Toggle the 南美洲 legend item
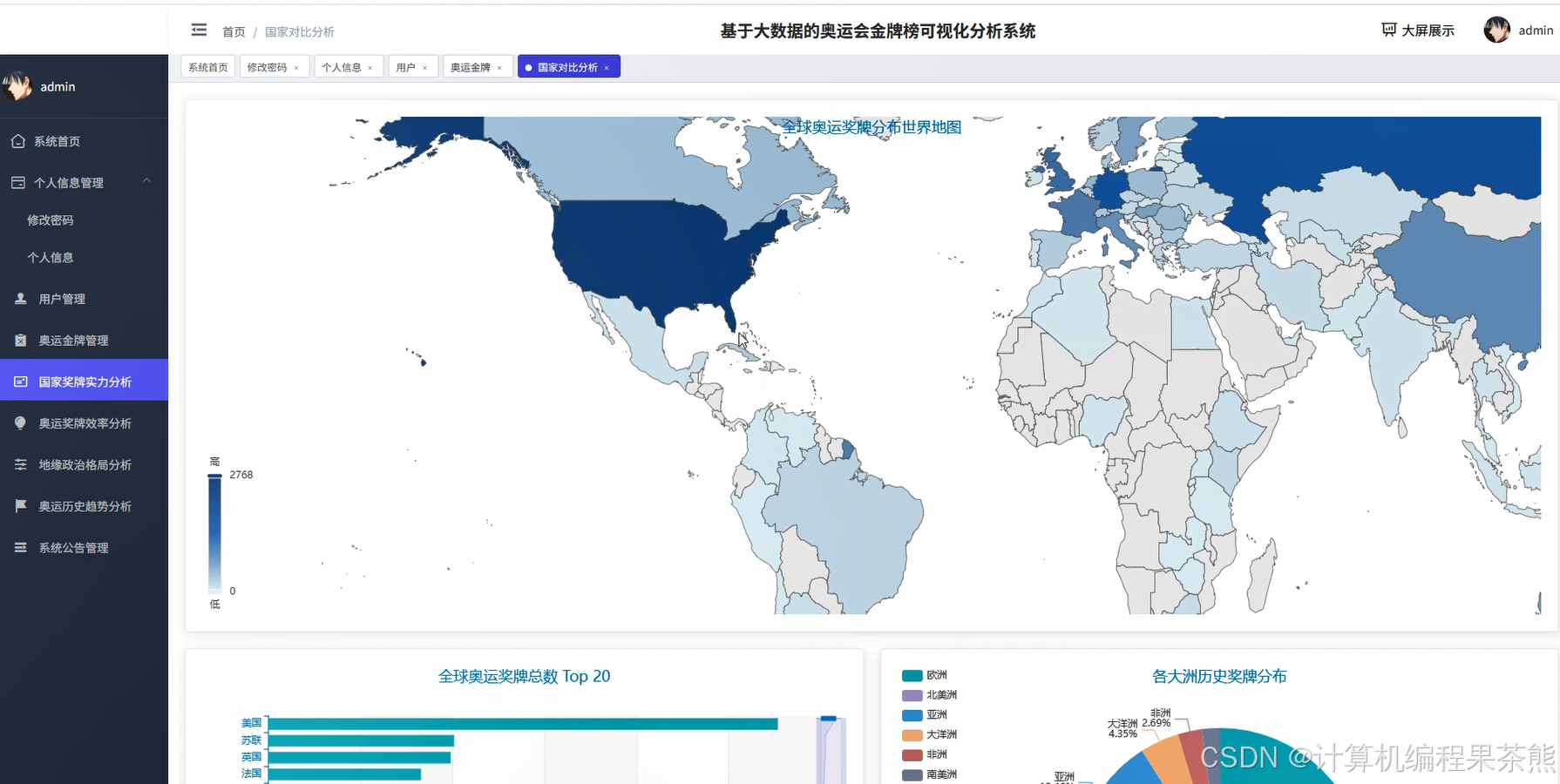Screen dimensions: 1560x784 coord(930,774)
